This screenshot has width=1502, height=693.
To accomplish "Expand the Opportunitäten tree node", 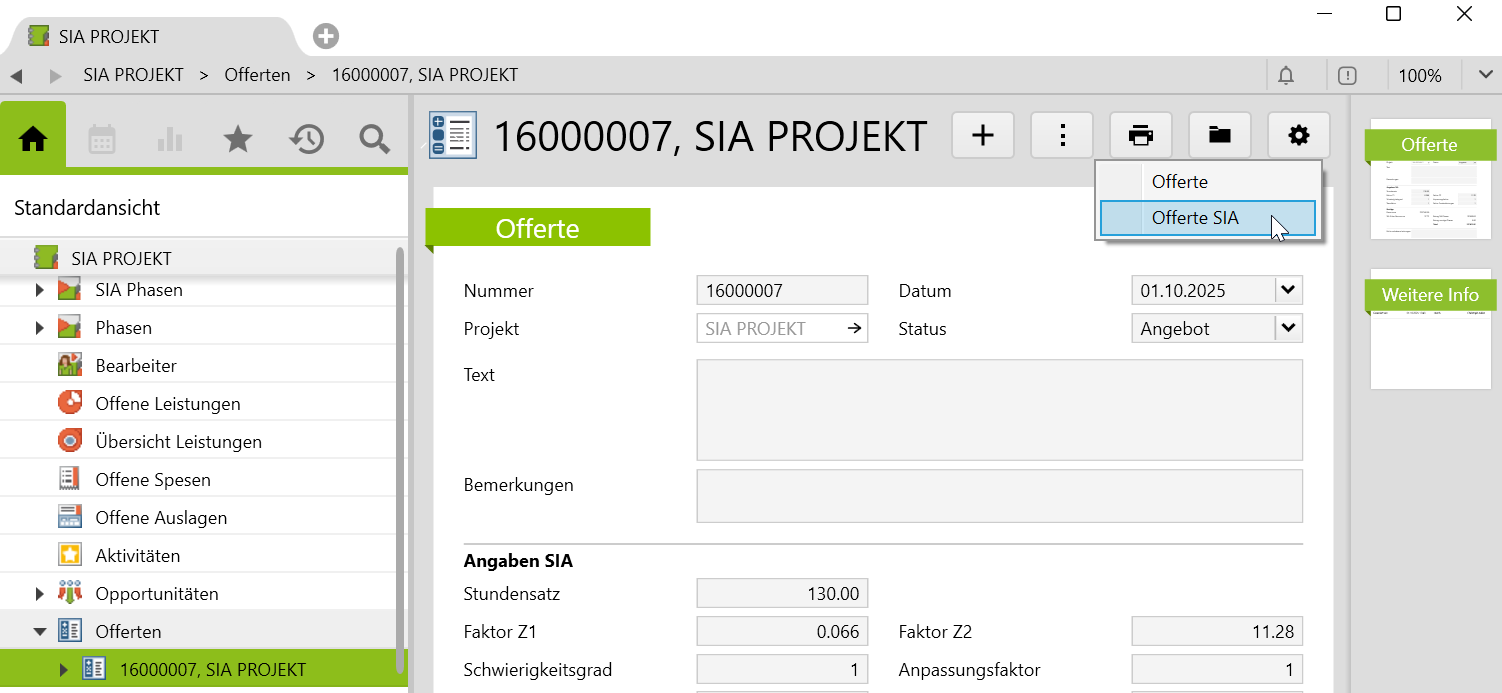I will tap(40, 594).
